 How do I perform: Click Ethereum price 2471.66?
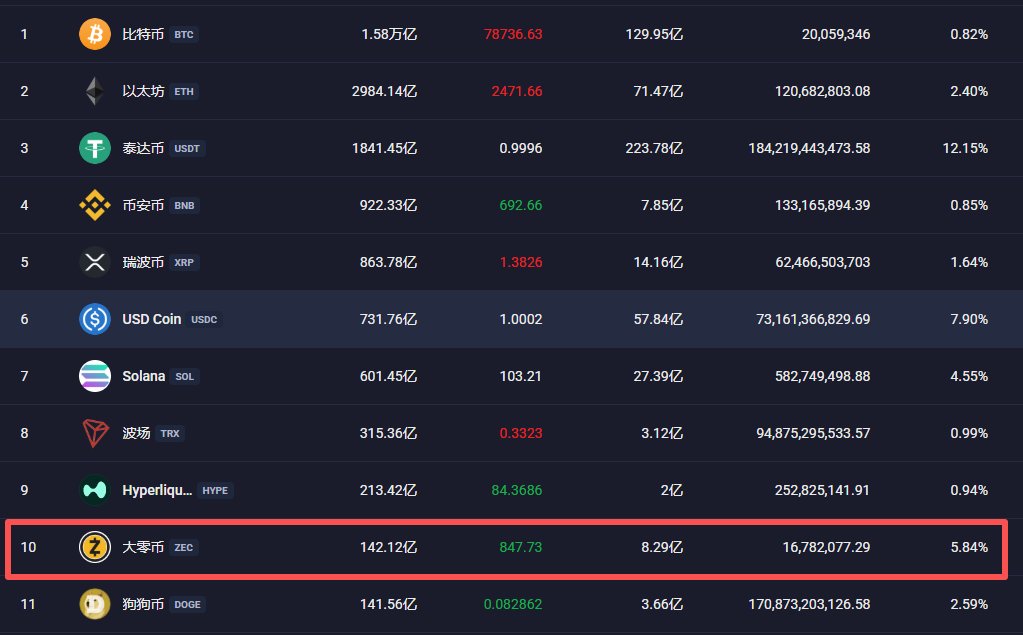(x=517, y=91)
